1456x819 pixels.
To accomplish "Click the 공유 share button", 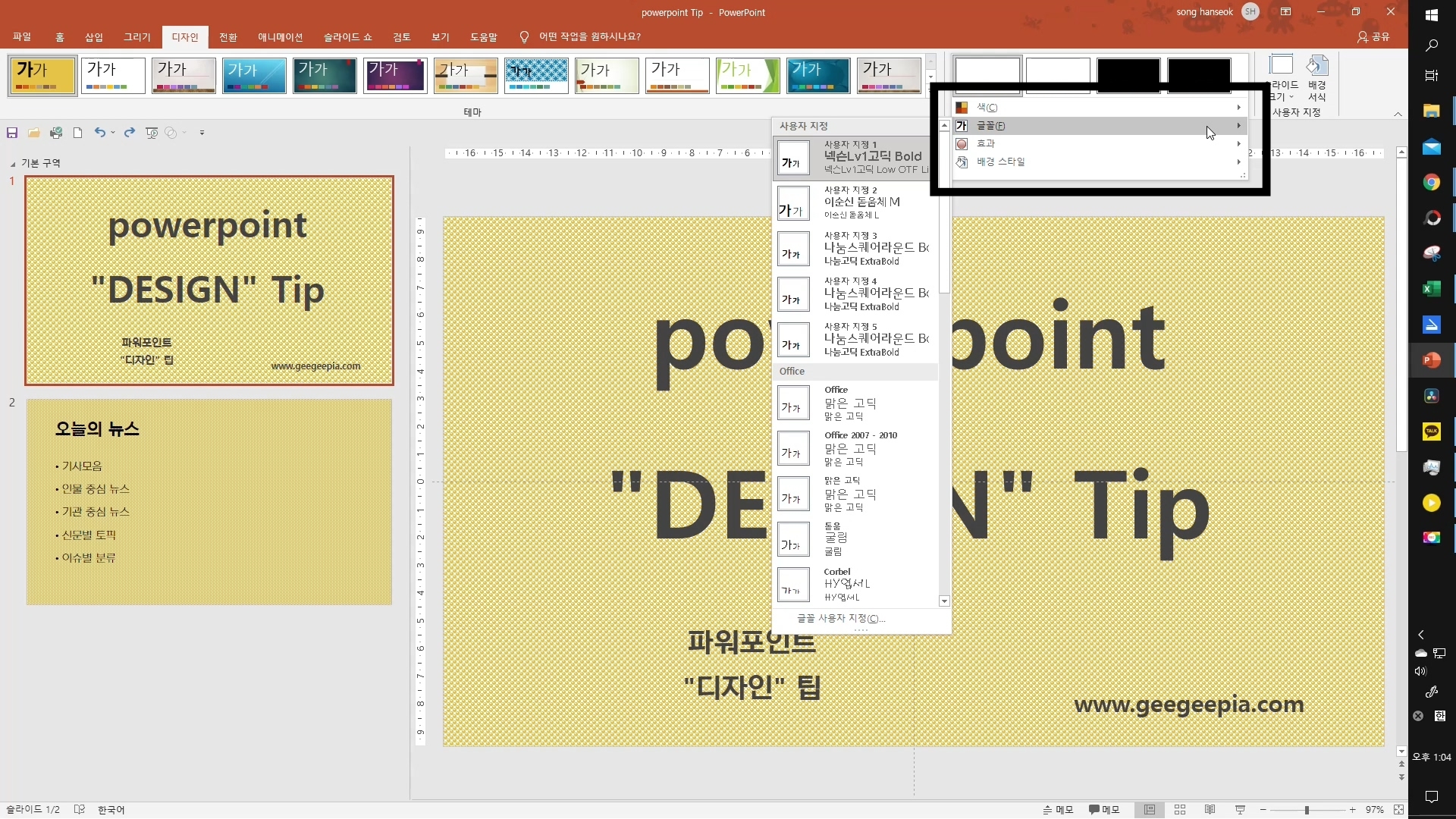I will click(x=1374, y=36).
